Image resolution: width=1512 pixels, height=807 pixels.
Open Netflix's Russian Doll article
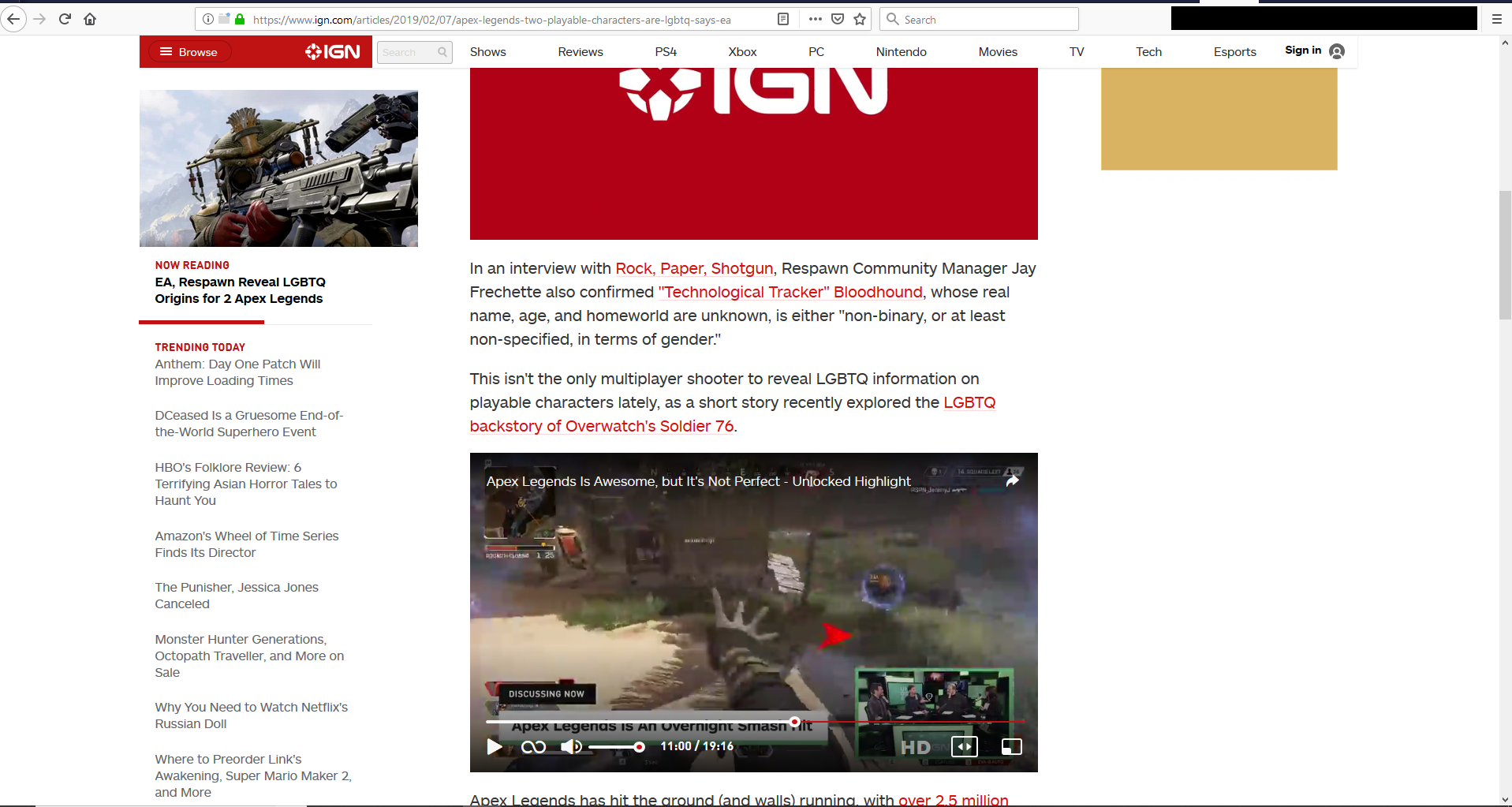coord(252,715)
